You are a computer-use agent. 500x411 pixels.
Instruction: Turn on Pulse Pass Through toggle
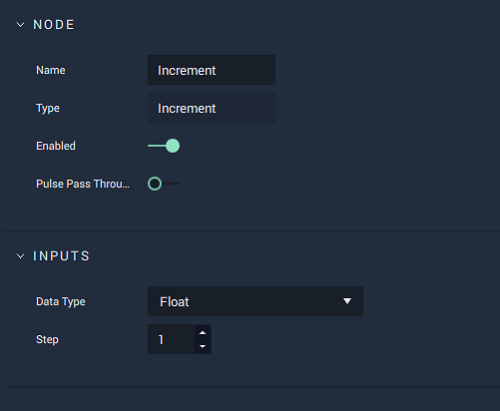(164, 184)
